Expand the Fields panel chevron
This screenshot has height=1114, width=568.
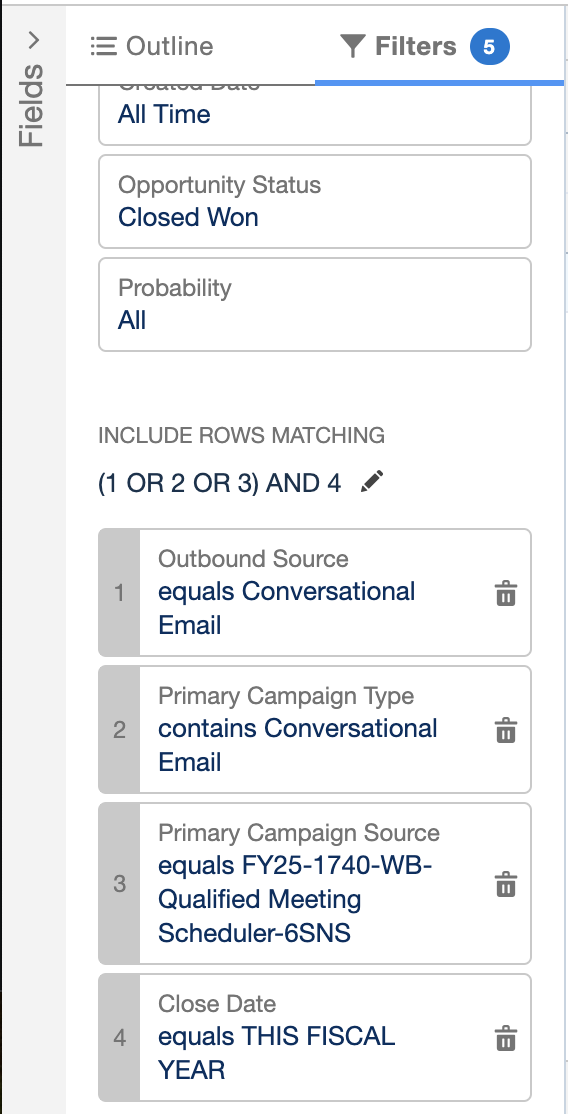point(33,40)
